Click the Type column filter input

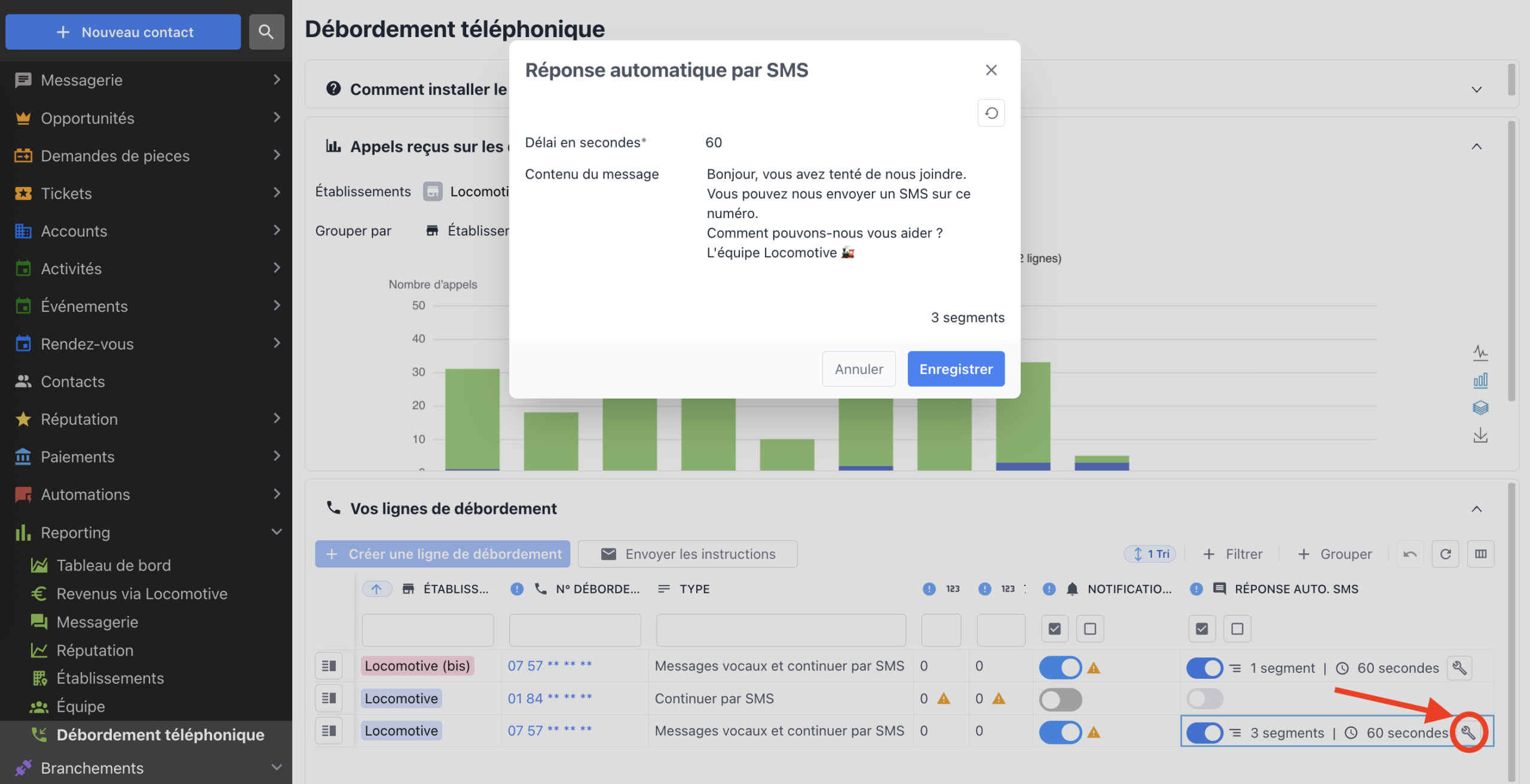pyautogui.click(x=781, y=630)
